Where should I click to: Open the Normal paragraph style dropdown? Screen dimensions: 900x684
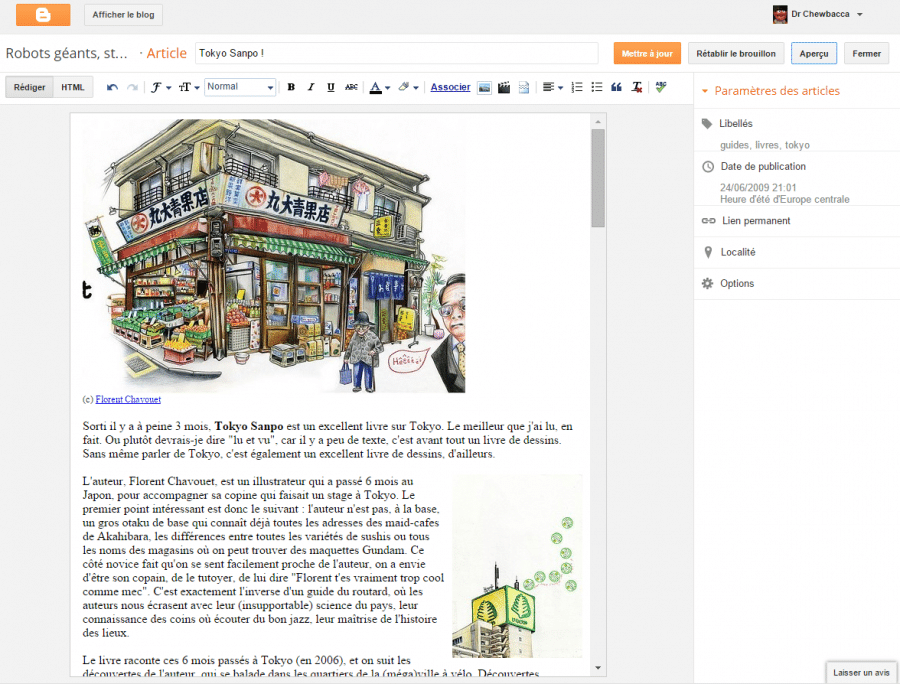pyautogui.click(x=240, y=88)
